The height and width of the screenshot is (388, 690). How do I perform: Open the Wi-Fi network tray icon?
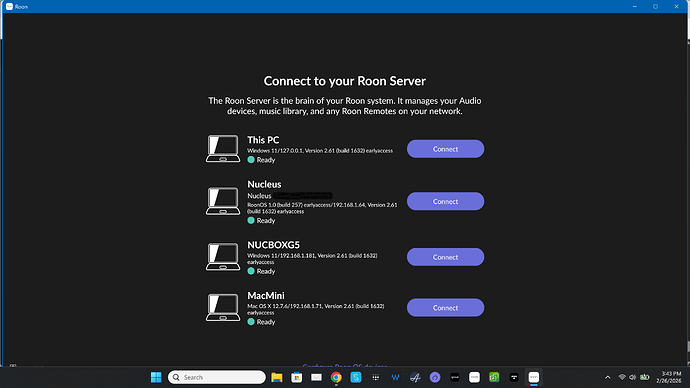(x=622, y=377)
